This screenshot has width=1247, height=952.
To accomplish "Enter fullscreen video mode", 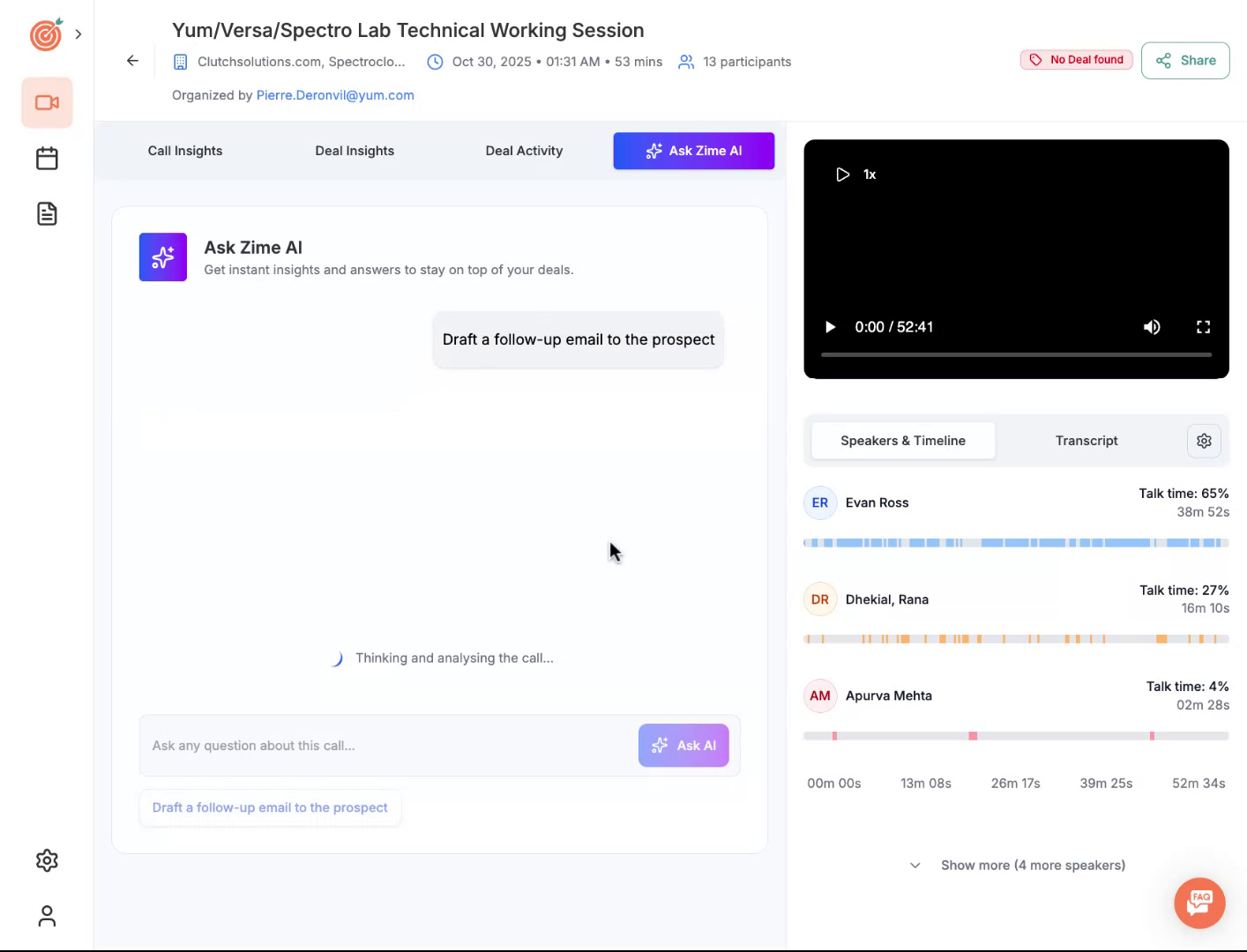I will pyautogui.click(x=1203, y=327).
